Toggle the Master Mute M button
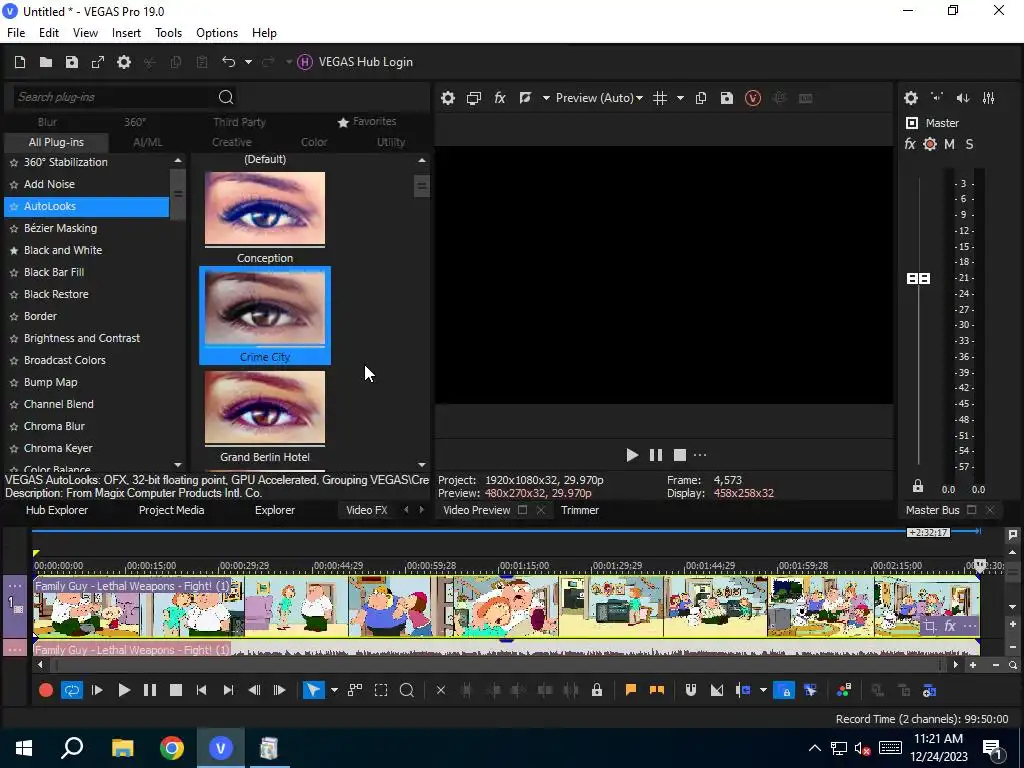The image size is (1024, 768). pyautogui.click(x=950, y=144)
